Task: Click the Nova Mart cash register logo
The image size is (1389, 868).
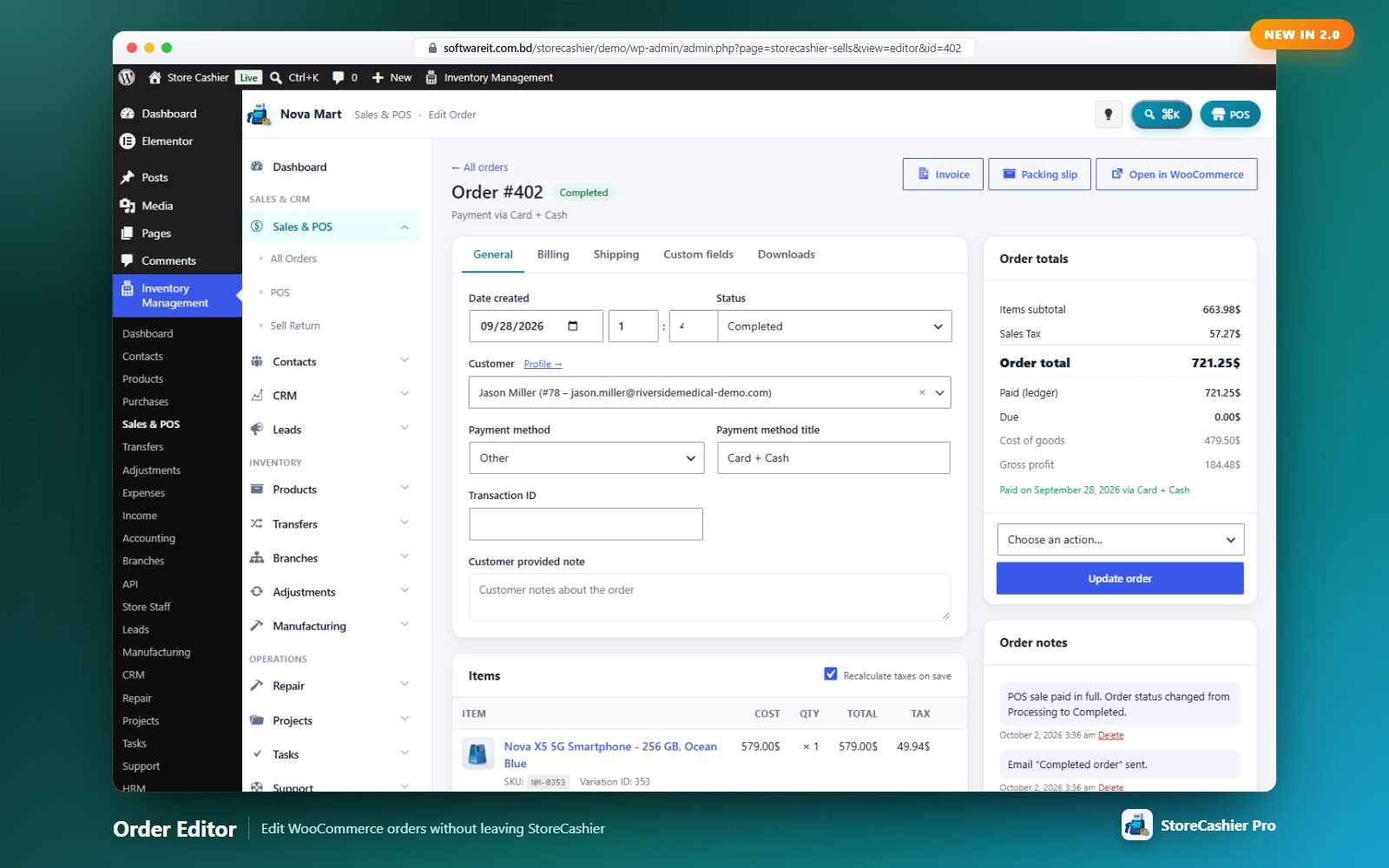Action: coord(259,115)
